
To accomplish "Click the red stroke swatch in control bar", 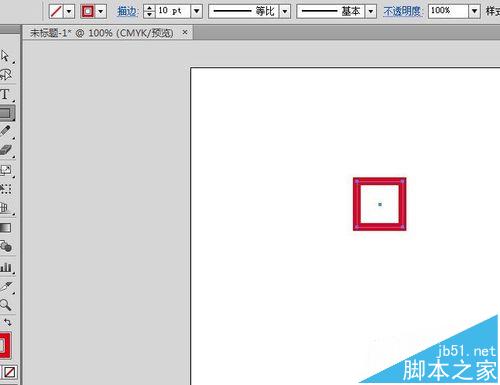I will 88,11.
